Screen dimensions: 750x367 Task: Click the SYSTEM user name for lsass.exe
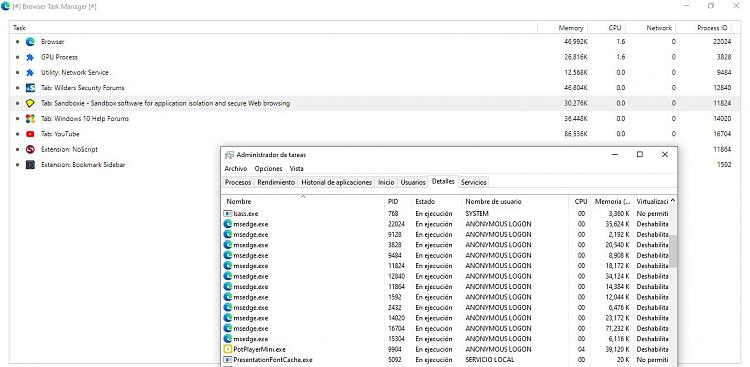point(477,213)
